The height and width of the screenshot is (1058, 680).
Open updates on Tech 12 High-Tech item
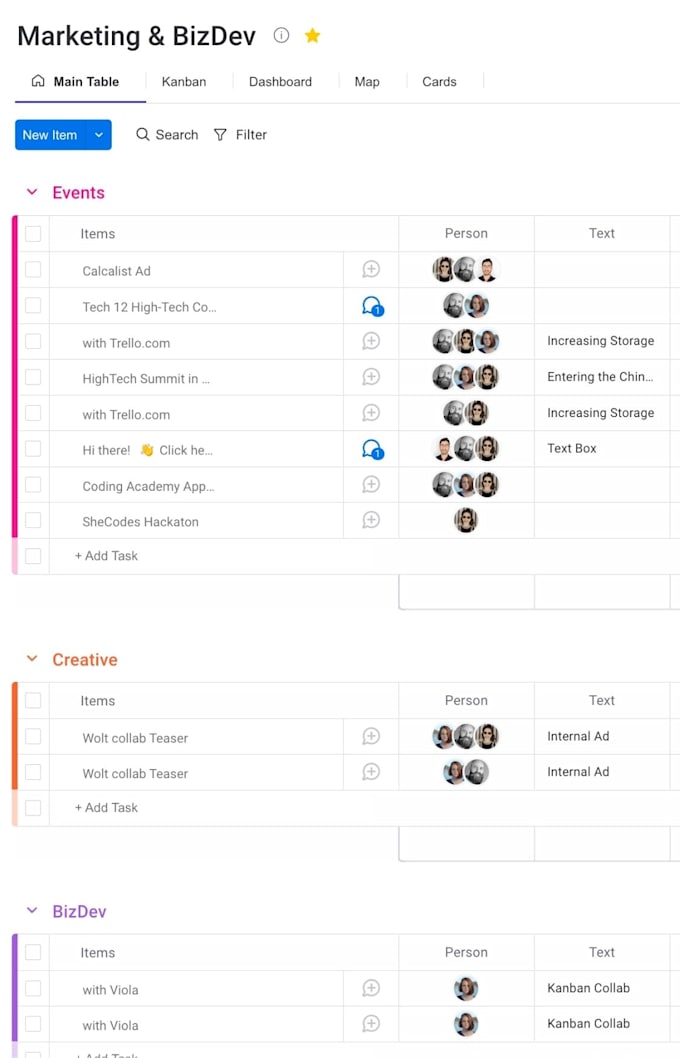(x=372, y=306)
